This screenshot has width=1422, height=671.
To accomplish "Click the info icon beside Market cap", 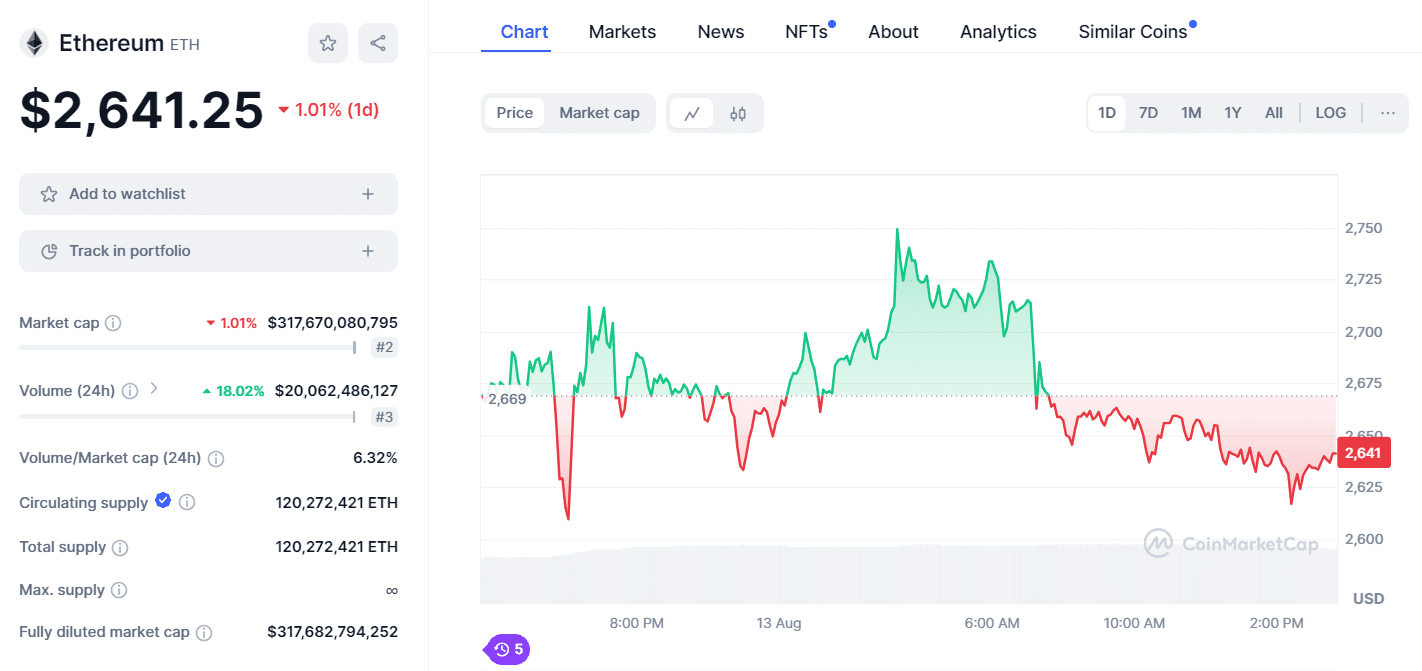I will (111, 323).
